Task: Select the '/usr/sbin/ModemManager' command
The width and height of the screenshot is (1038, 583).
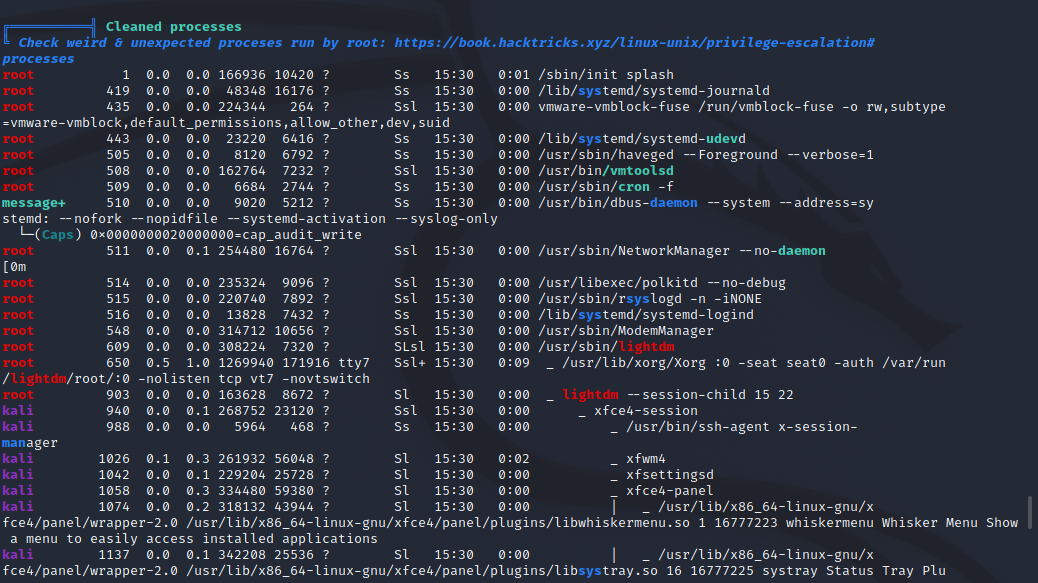Action: coord(626,330)
